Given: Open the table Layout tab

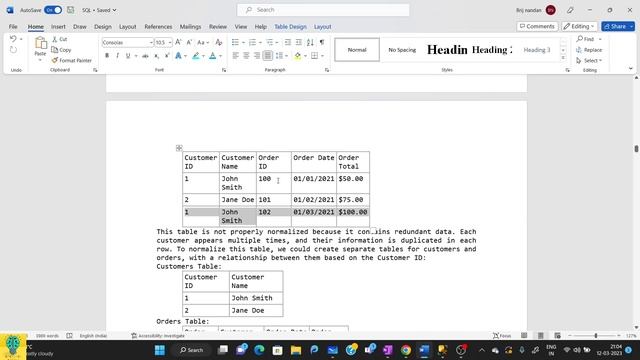Looking at the screenshot, I should 322,27.
